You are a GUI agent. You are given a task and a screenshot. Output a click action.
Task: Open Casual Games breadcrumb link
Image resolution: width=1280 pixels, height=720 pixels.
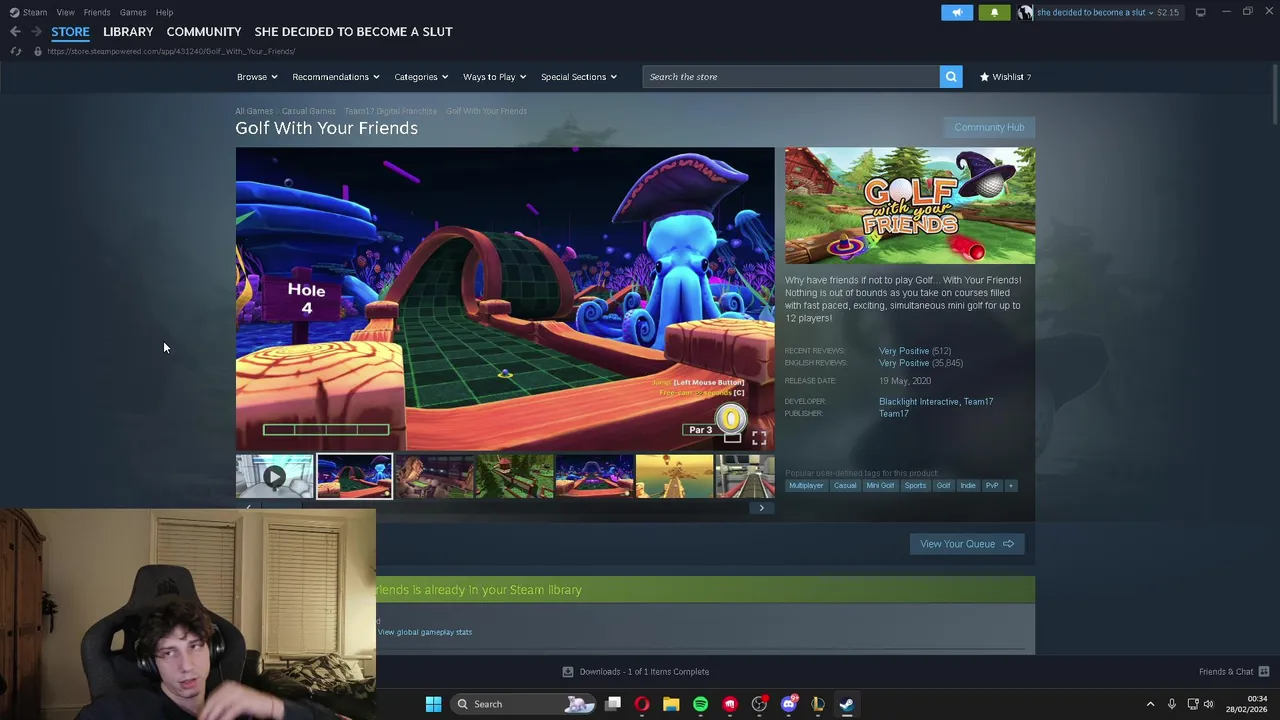[308, 111]
